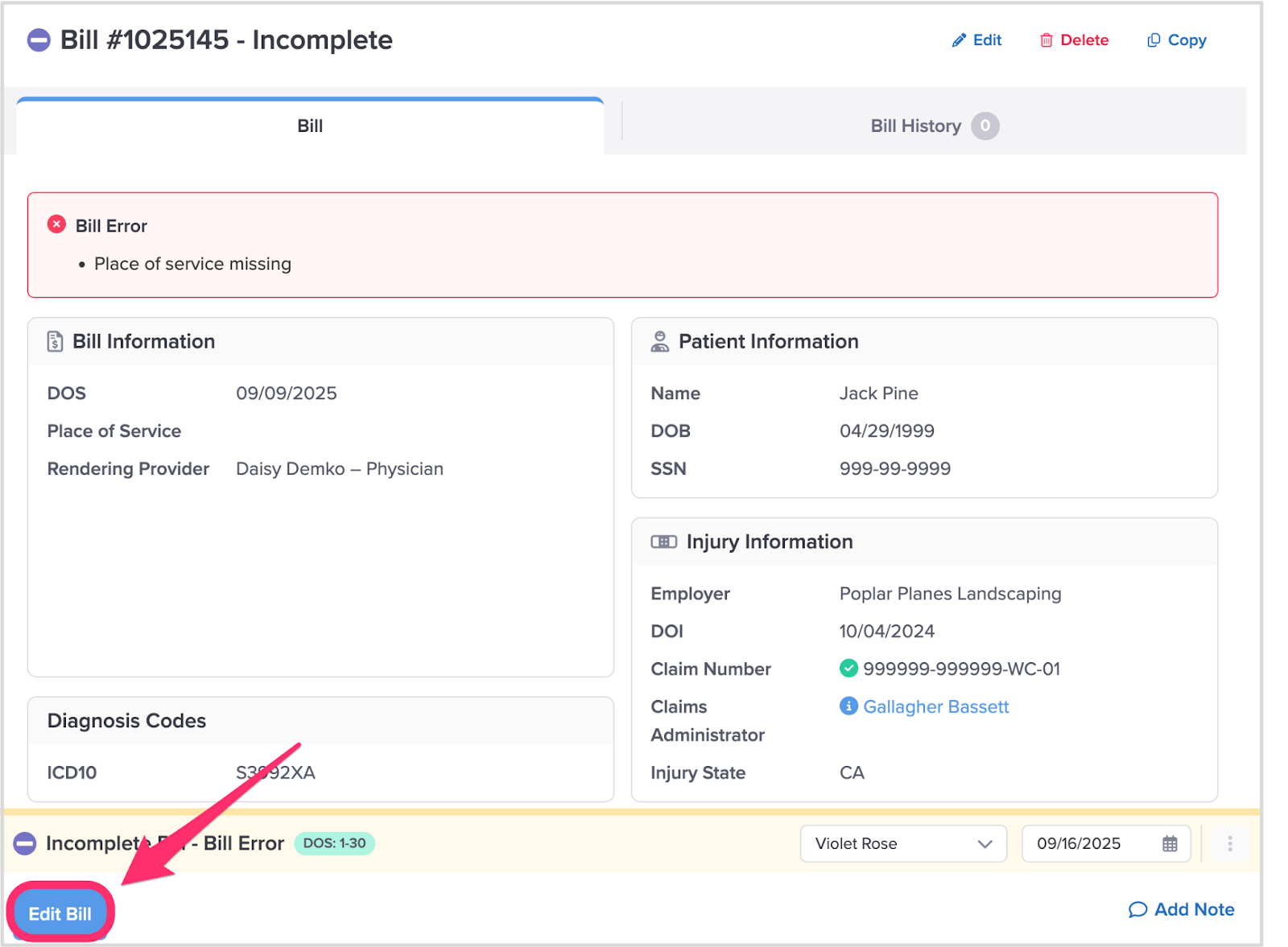Click the Bill Information document icon
Image resolution: width=1288 pixels, height=947 pixels.
[55, 341]
